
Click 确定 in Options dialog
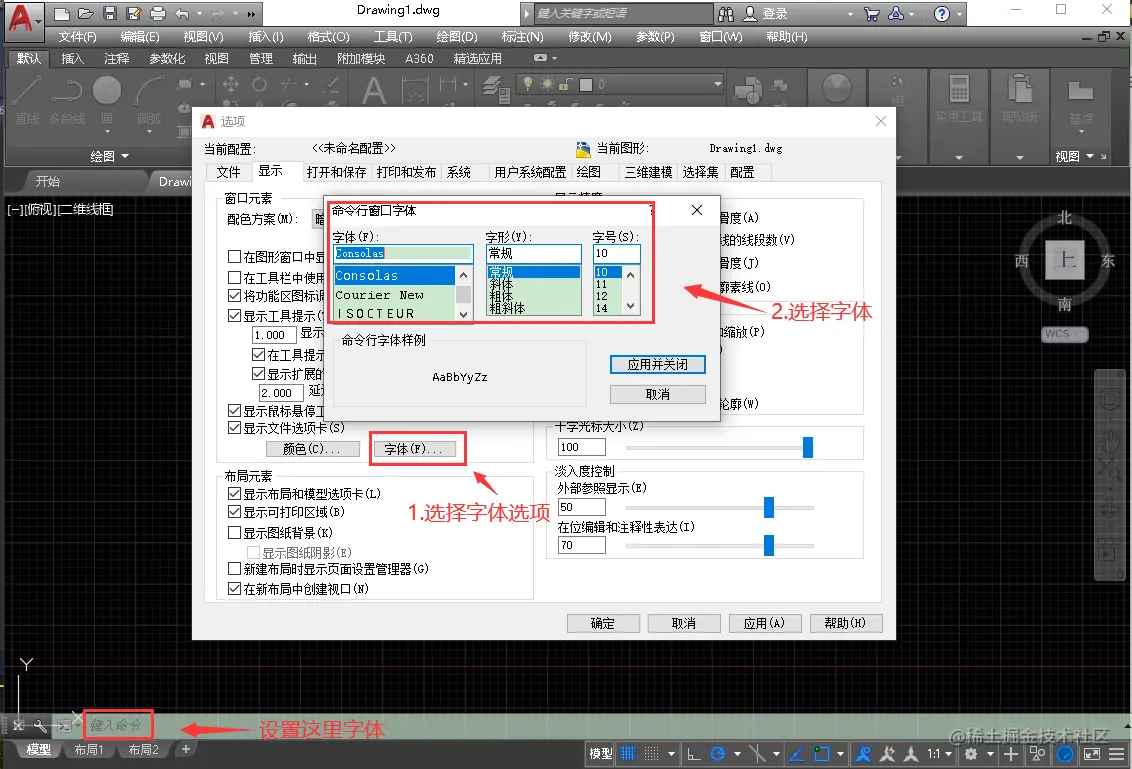(x=603, y=623)
